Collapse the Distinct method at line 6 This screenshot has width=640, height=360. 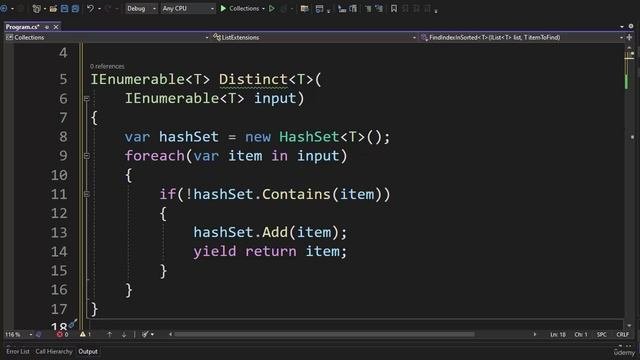tap(87, 98)
